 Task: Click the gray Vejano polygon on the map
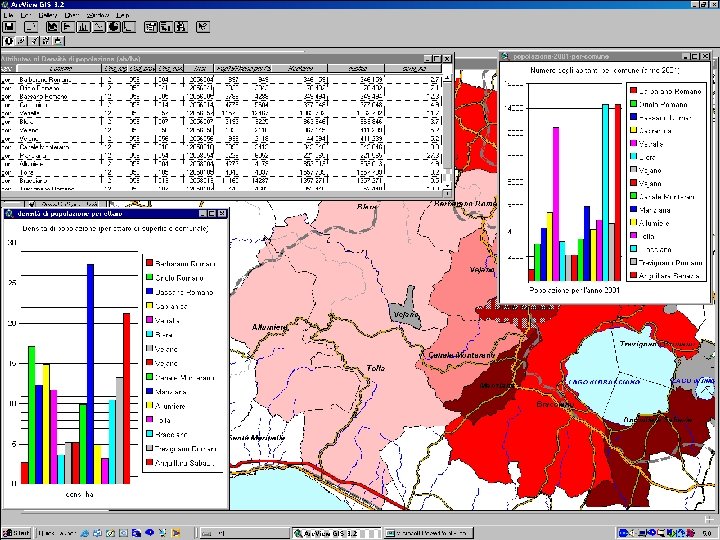click(405, 310)
